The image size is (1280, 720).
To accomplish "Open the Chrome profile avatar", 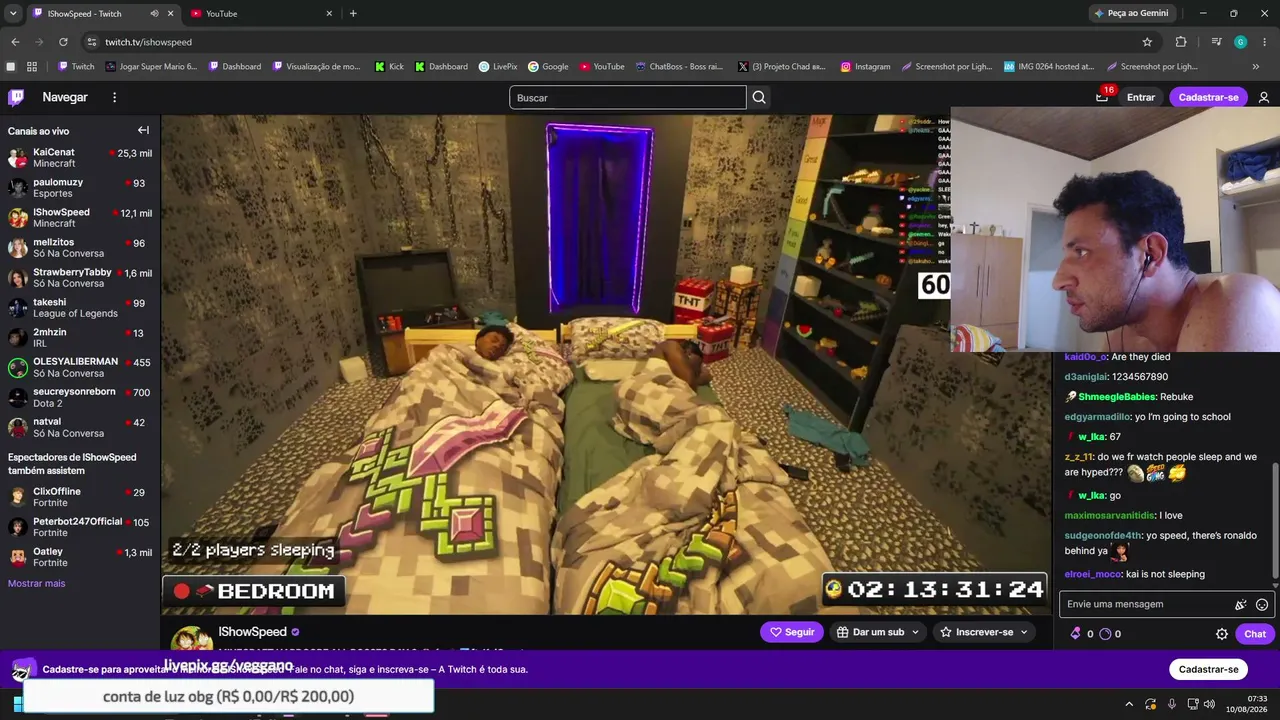I will pos(1240,42).
